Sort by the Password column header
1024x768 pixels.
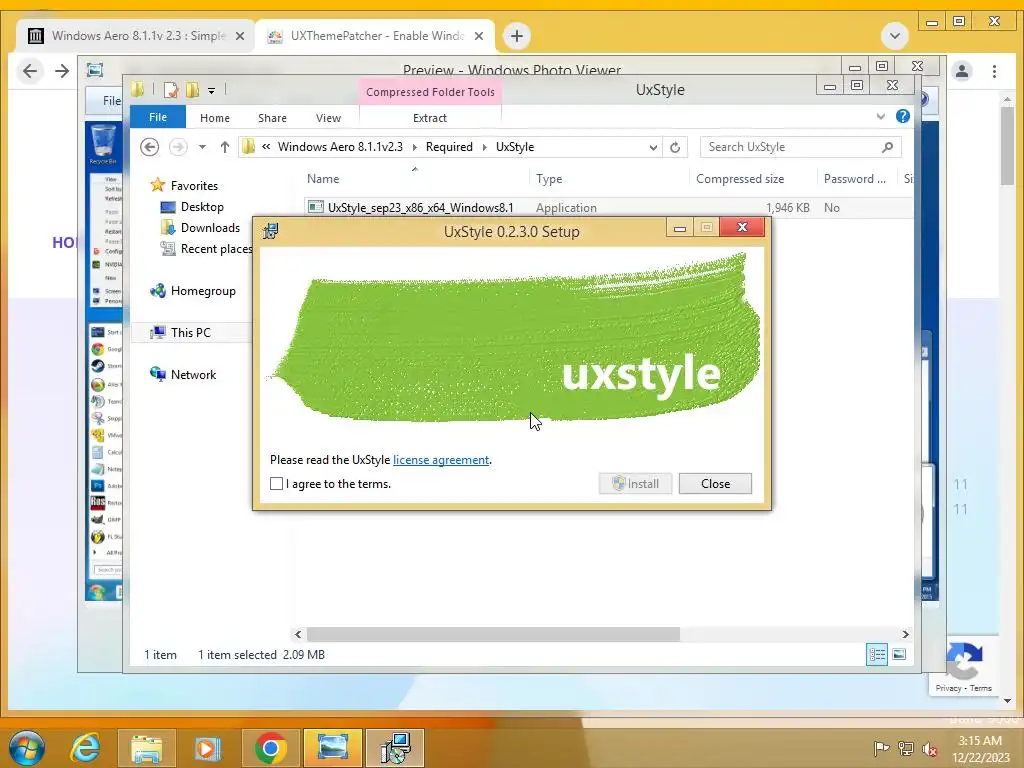[x=857, y=179]
